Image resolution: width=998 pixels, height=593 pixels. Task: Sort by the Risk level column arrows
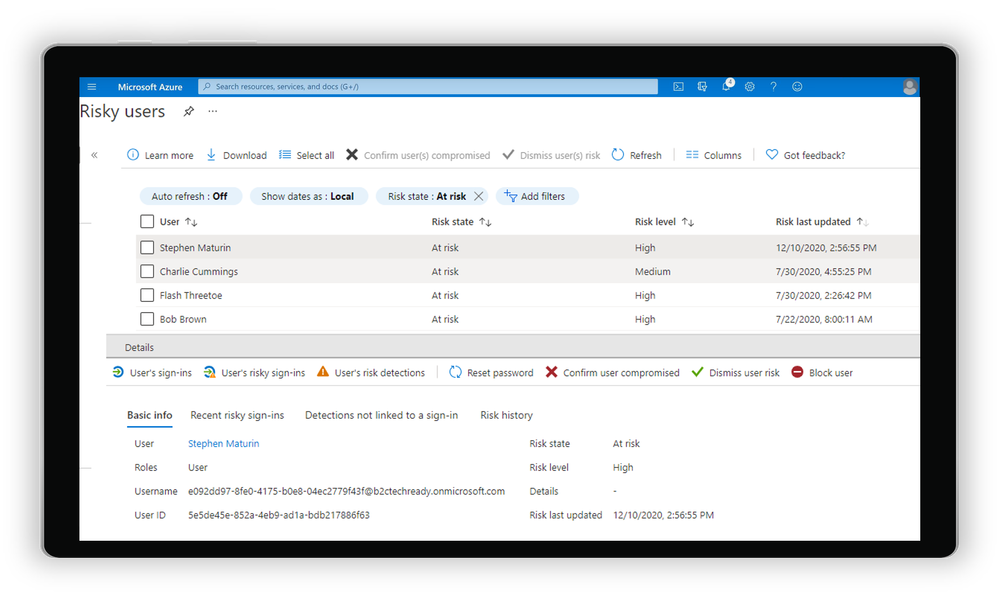pyautogui.click(x=687, y=222)
